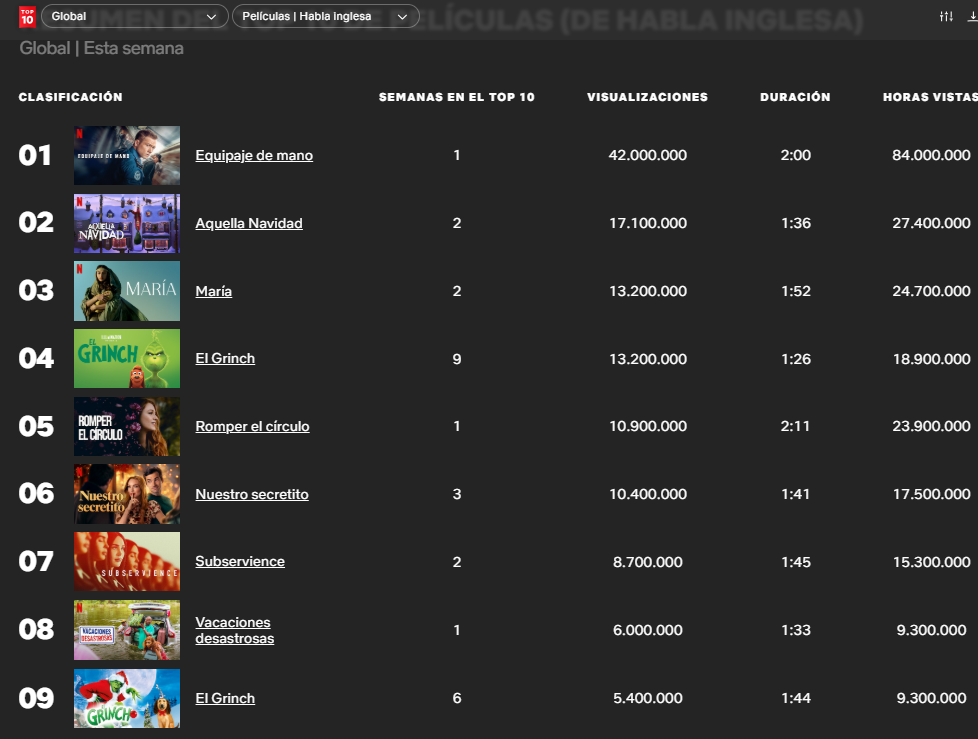The image size is (978, 739).
Task: Open the Global region dropdown
Action: 133,16
